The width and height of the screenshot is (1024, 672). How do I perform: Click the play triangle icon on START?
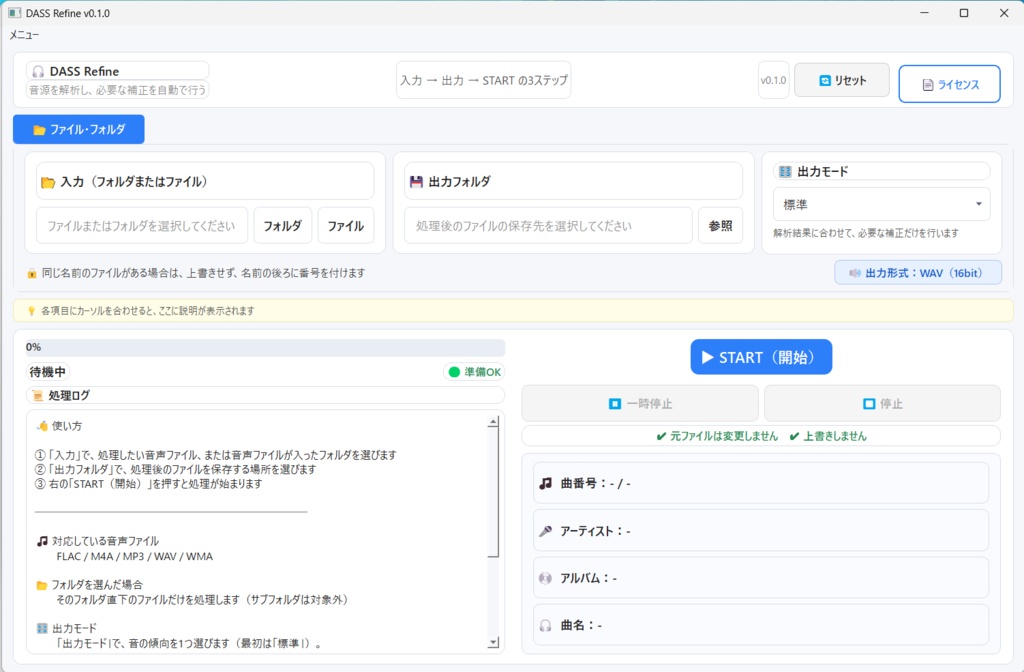pos(707,357)
